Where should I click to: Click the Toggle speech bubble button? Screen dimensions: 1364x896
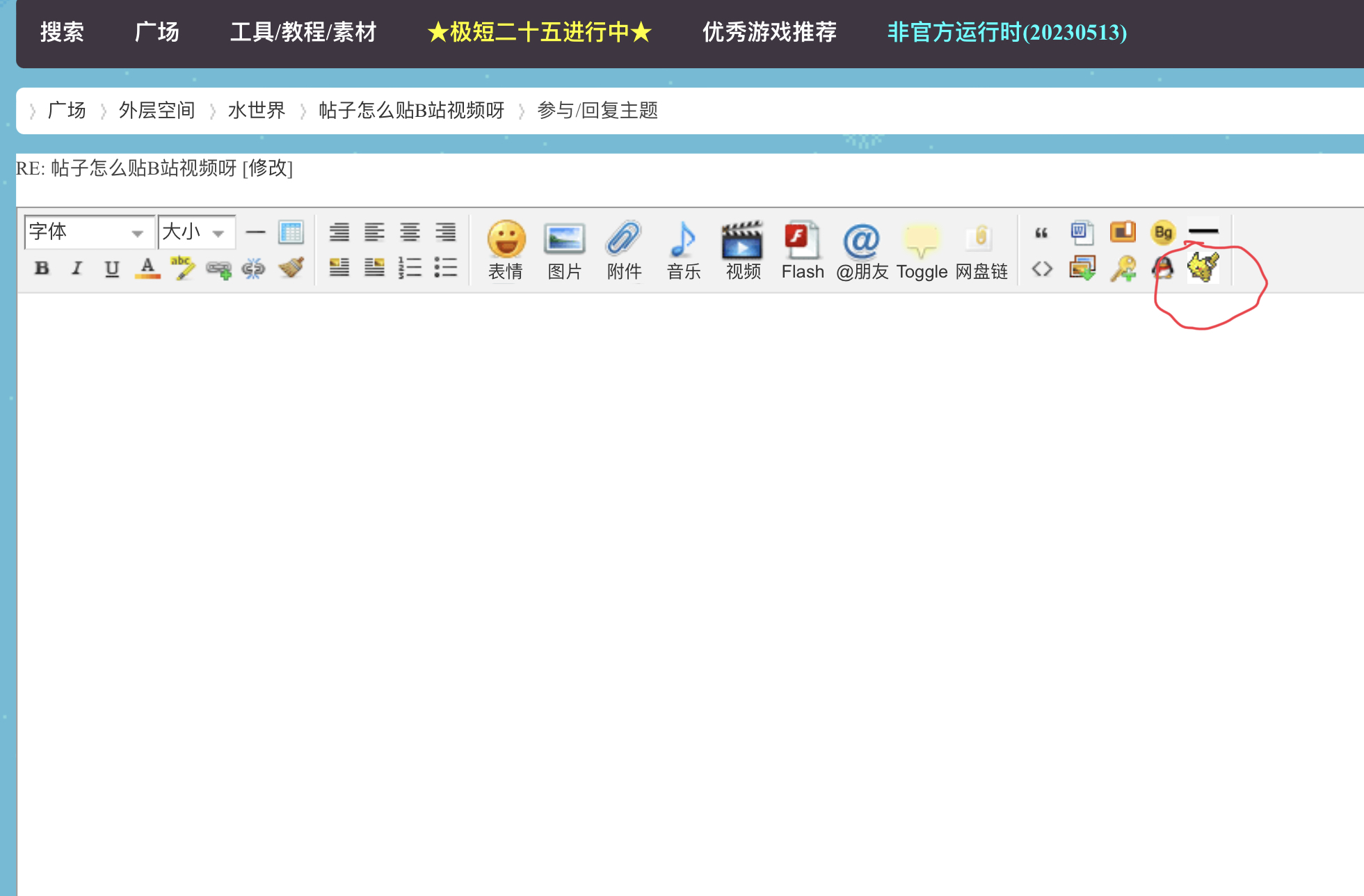(x=922, y=250)
